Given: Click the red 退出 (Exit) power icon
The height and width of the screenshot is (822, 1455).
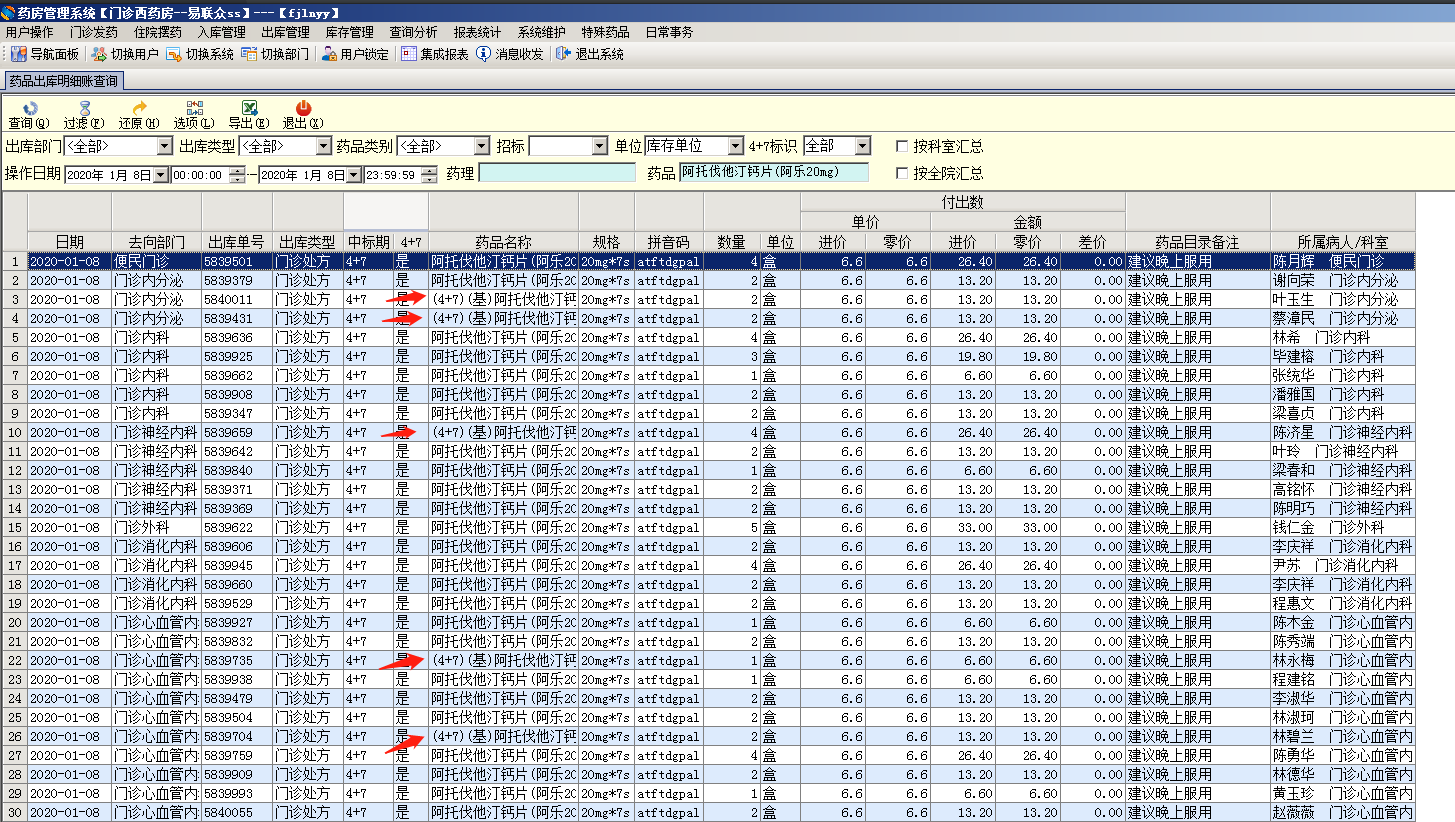Looking at the screenshot, I should coord(303,108).
